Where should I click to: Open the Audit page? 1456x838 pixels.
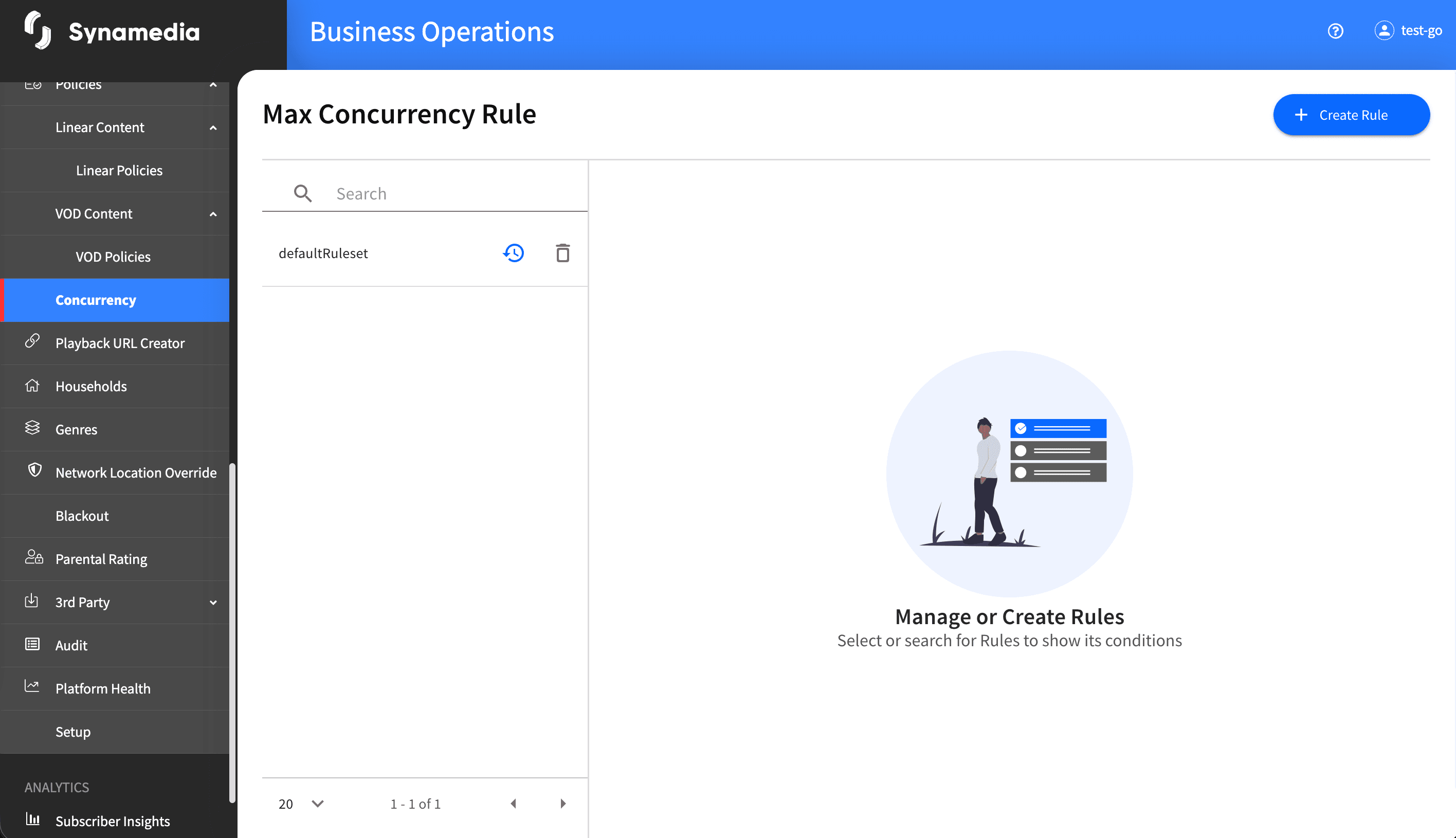point(115,645)
